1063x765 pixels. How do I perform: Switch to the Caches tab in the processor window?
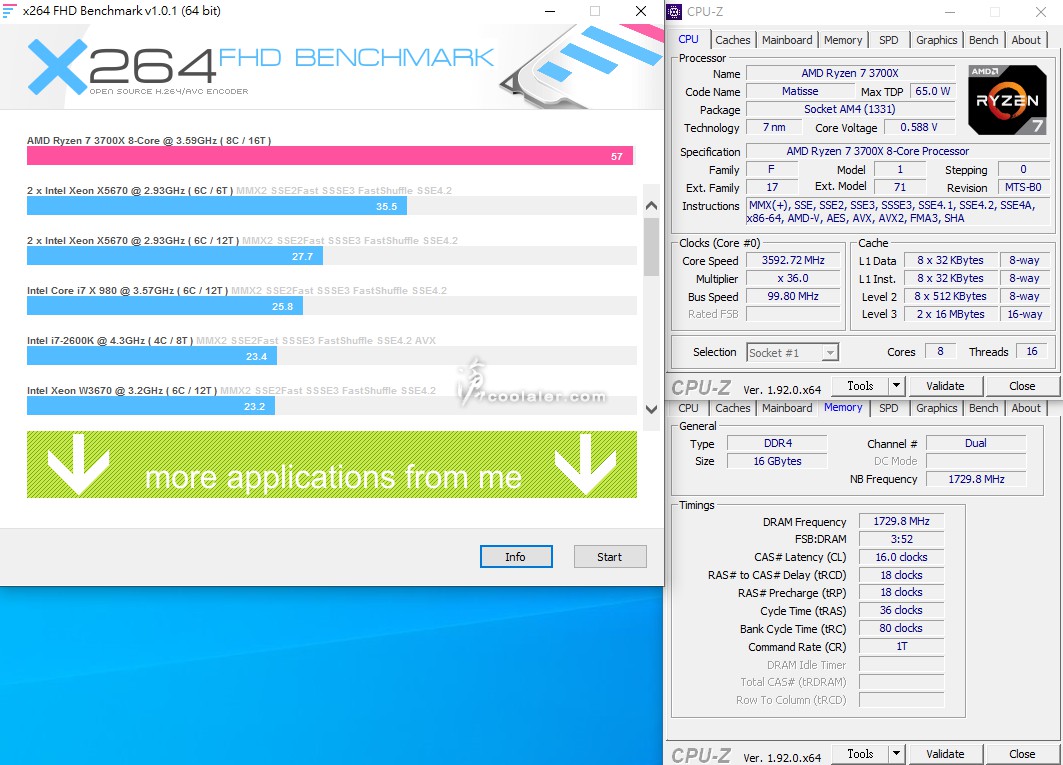tap(732, 40)
